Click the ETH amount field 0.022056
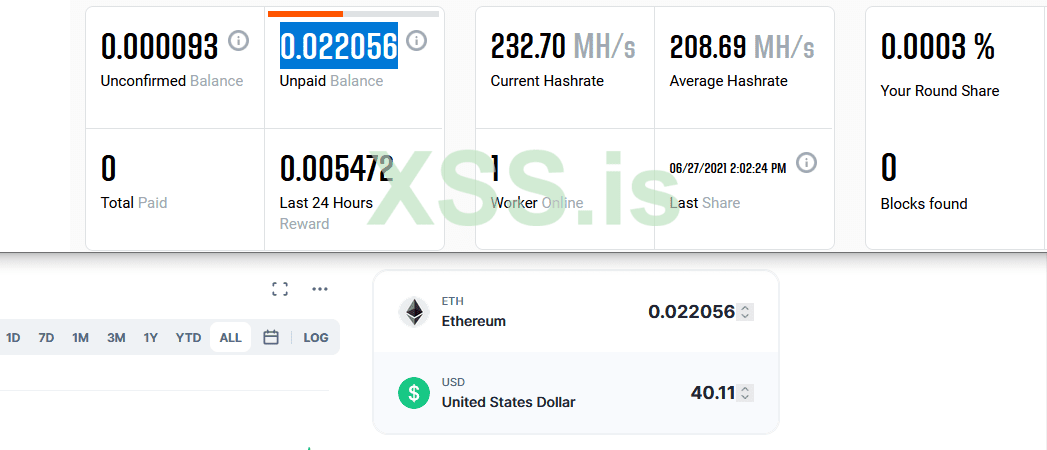1047x450 pixels. (692, 312)
